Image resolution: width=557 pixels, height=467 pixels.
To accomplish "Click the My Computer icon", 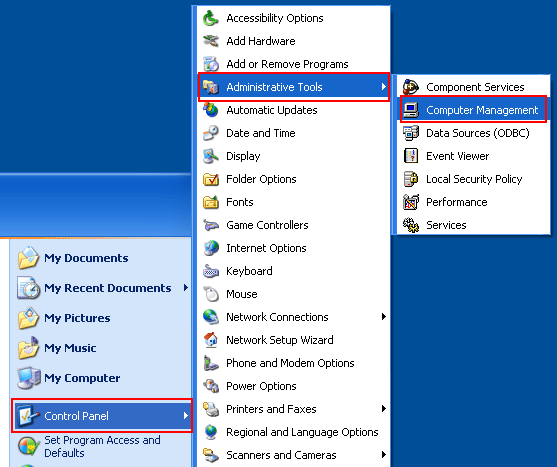I will coord(28,378).
